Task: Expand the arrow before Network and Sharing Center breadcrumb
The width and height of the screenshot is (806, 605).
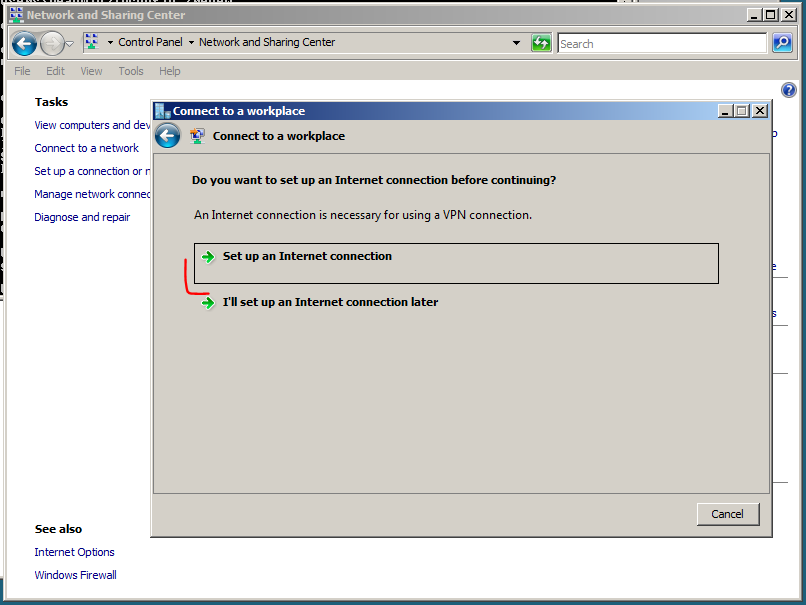Action: (x=191, y=43)
